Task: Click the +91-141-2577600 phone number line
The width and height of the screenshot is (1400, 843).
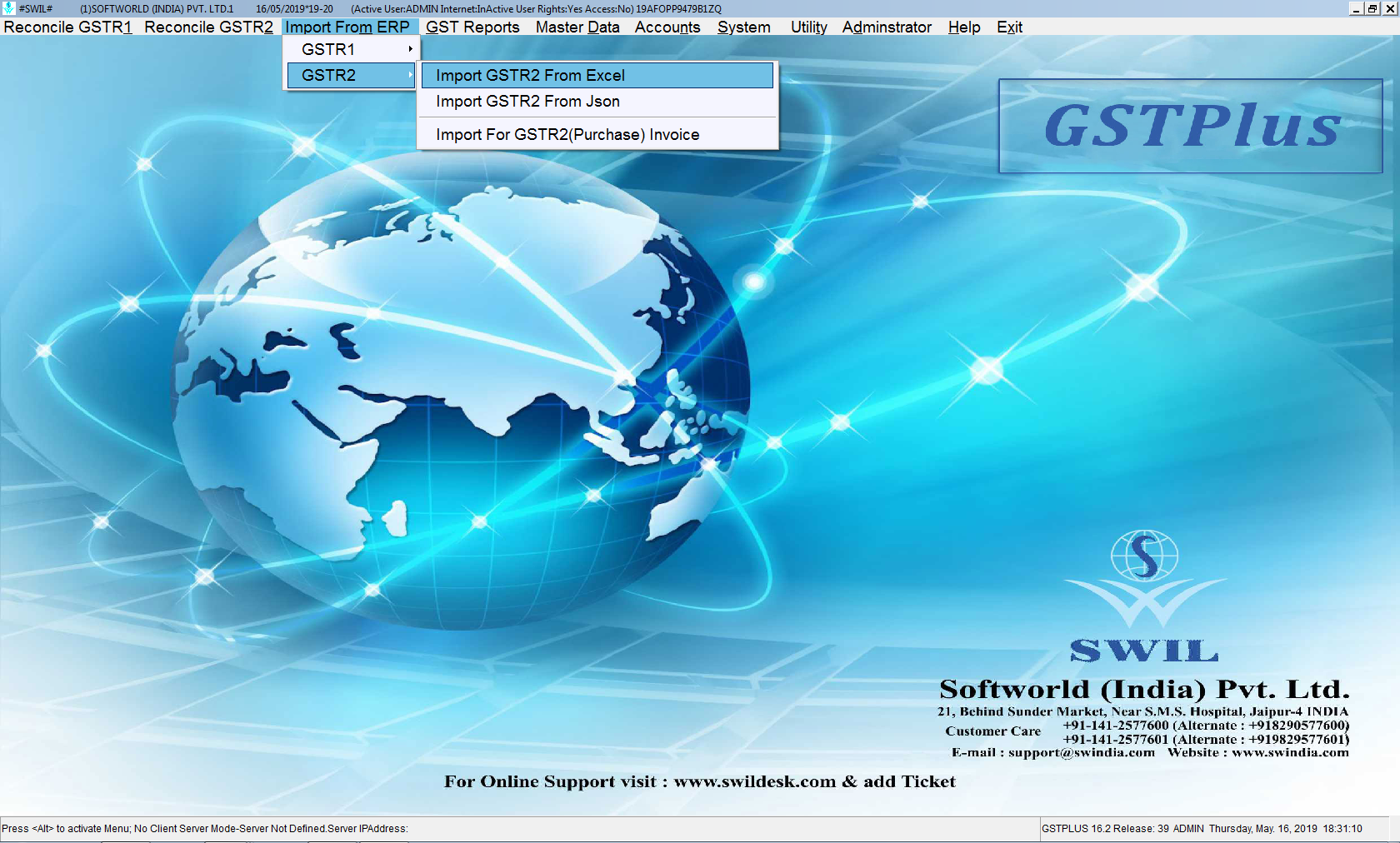Action: [1206, 725]
